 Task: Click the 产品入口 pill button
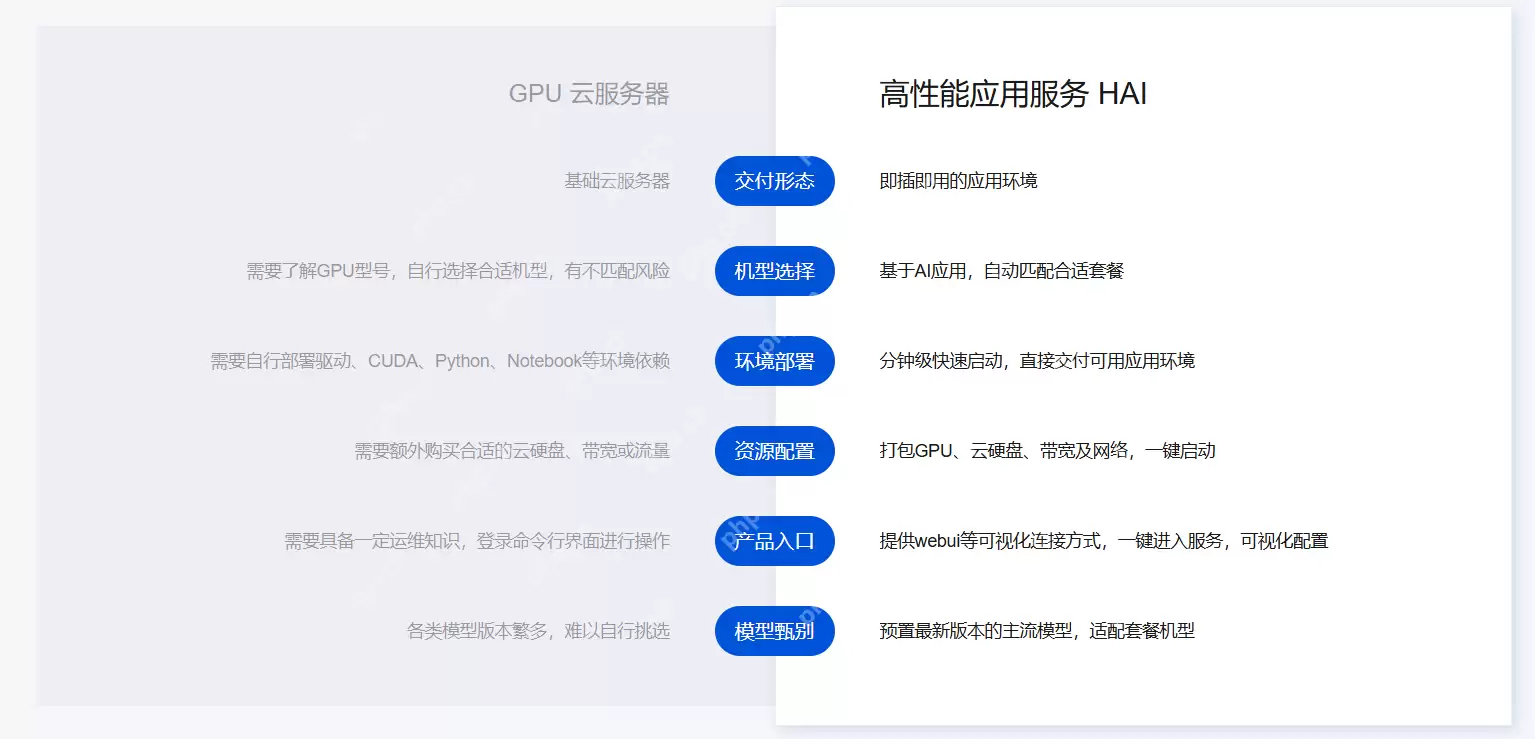[775, 541]
